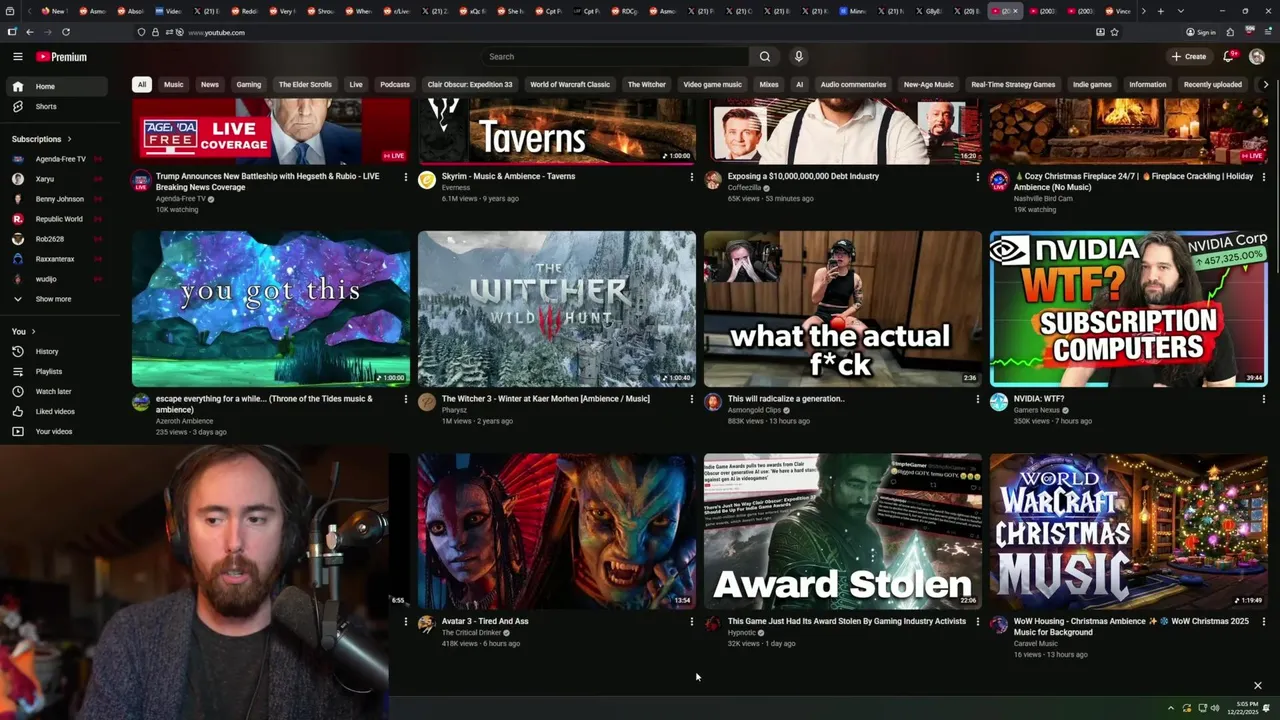This screenshot has width=1280, height=720.
Task: Open more options for Witcher 3 Kaer Morhen video
Action: tap(691, 399)
